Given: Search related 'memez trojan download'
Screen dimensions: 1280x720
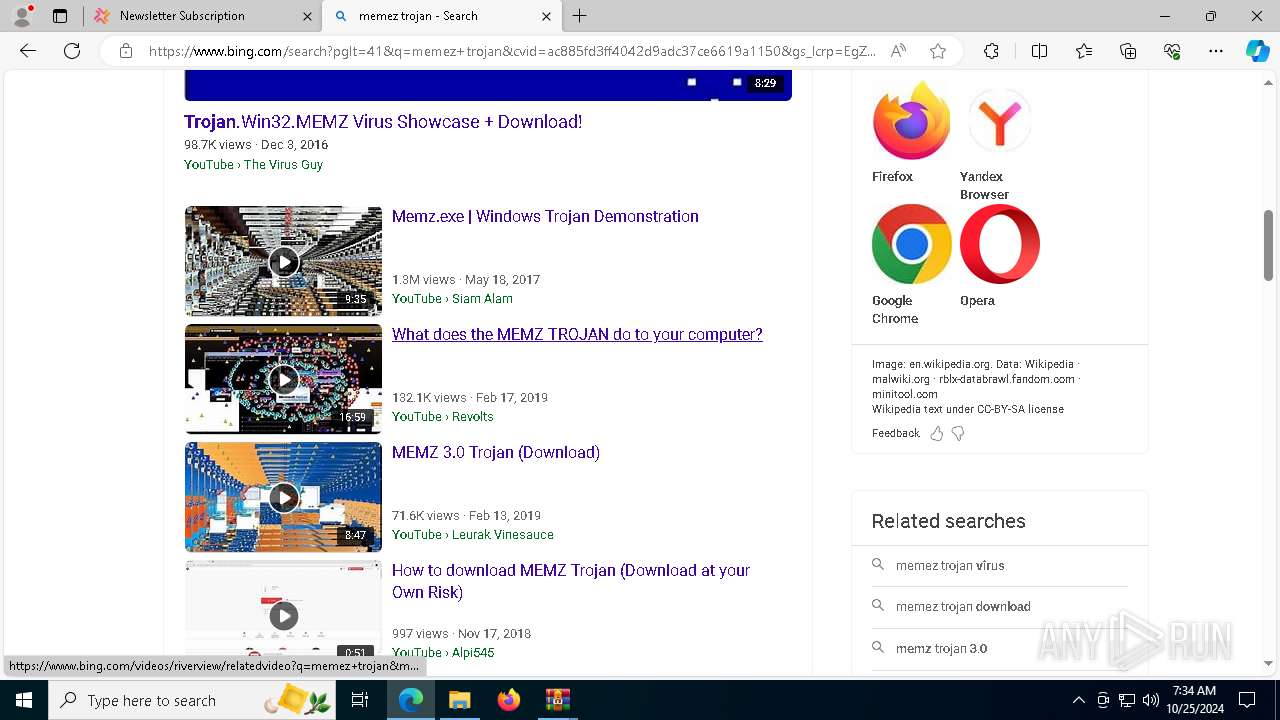Looking at the screenshot, I should coord(963,606).
